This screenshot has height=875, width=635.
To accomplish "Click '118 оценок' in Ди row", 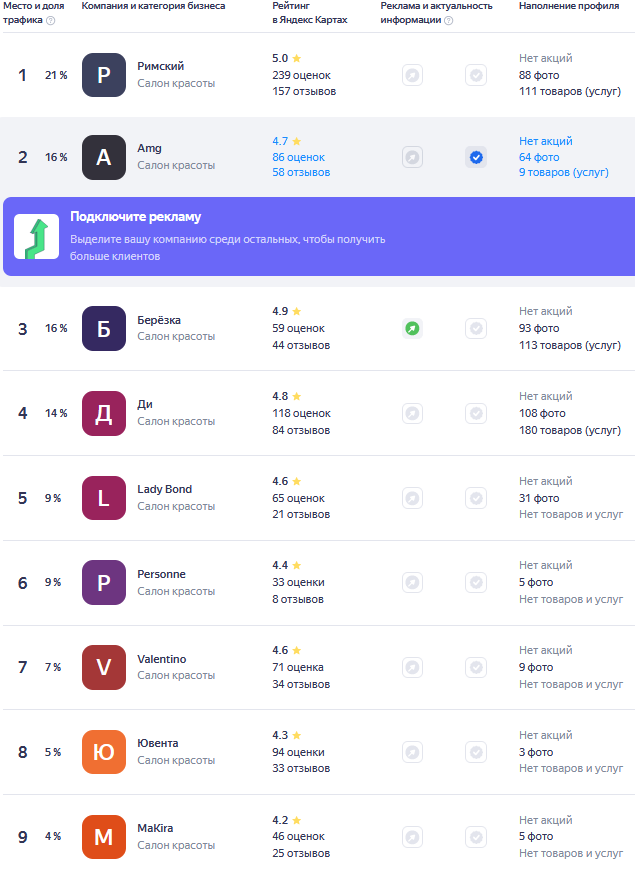I will pos(301,414).
